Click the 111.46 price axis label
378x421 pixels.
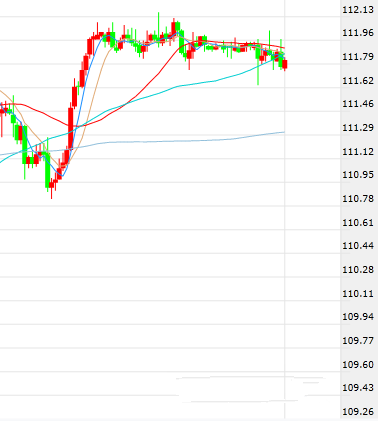358,104
